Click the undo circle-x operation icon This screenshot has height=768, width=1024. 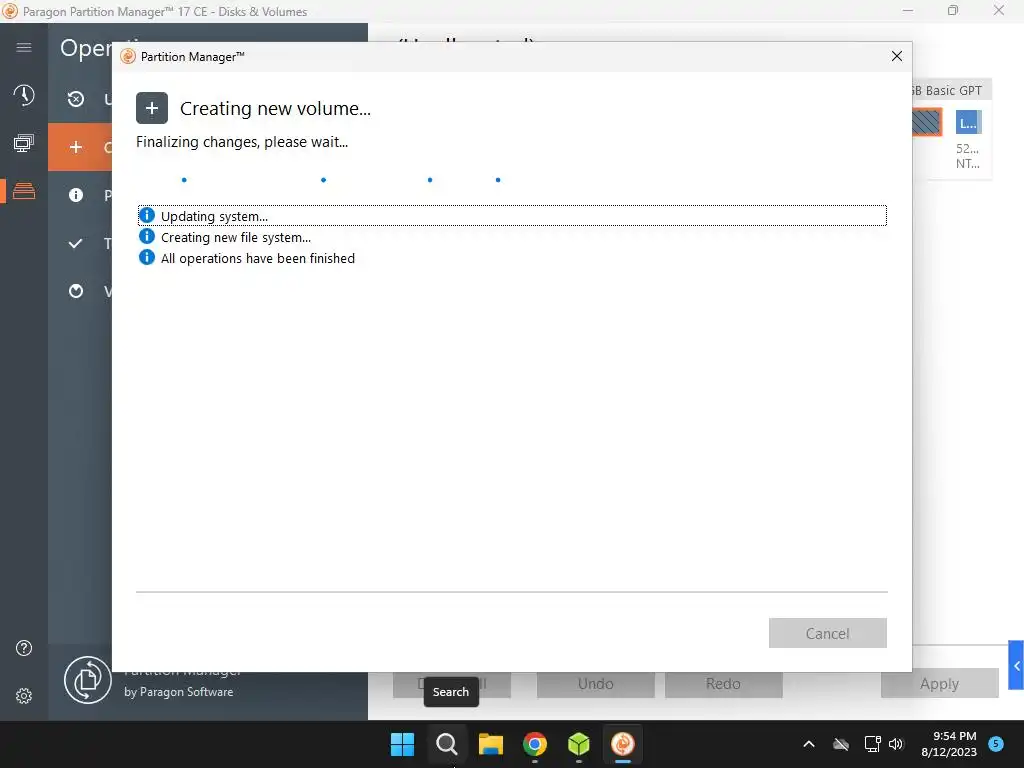(x=76, y=99)
